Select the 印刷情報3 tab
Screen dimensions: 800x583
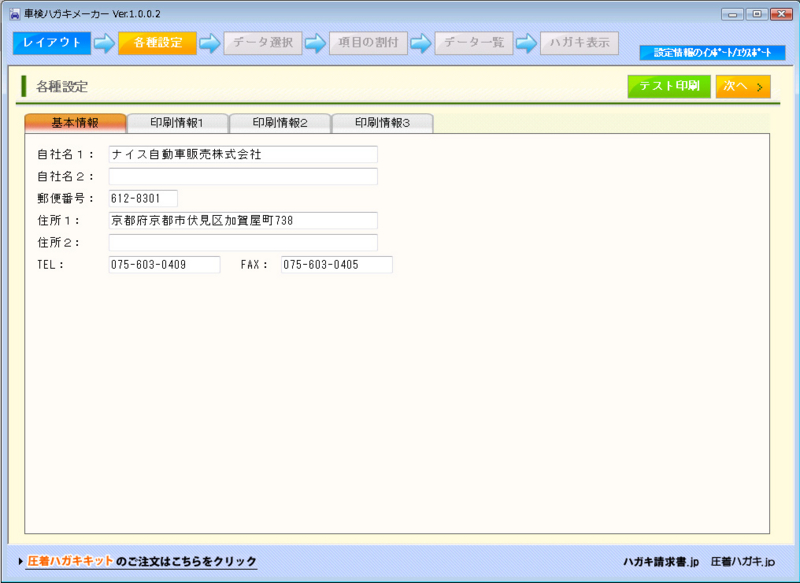[x=383, y=123]
